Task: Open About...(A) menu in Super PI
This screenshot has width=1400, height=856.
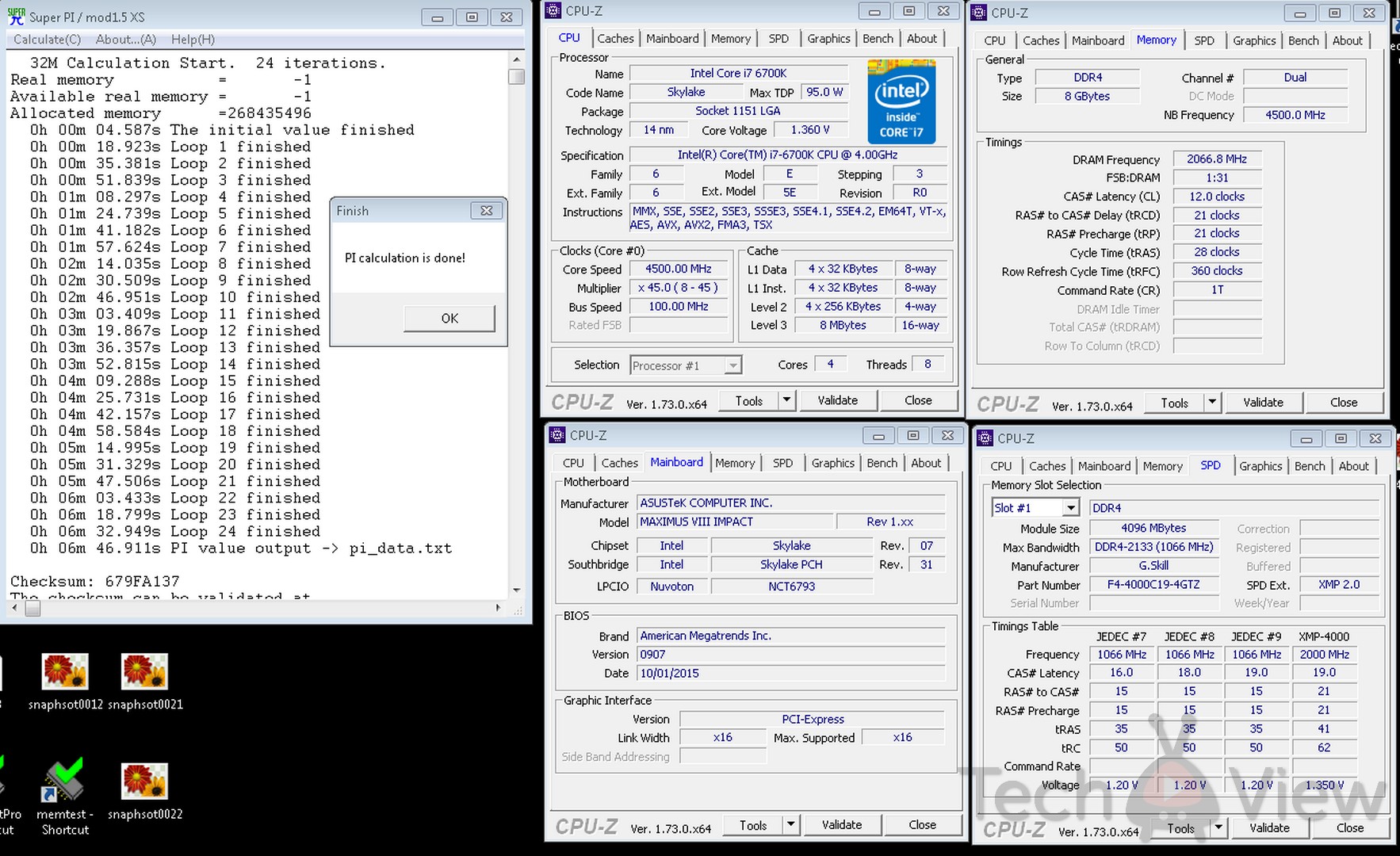Action: [x=126, y=39]
